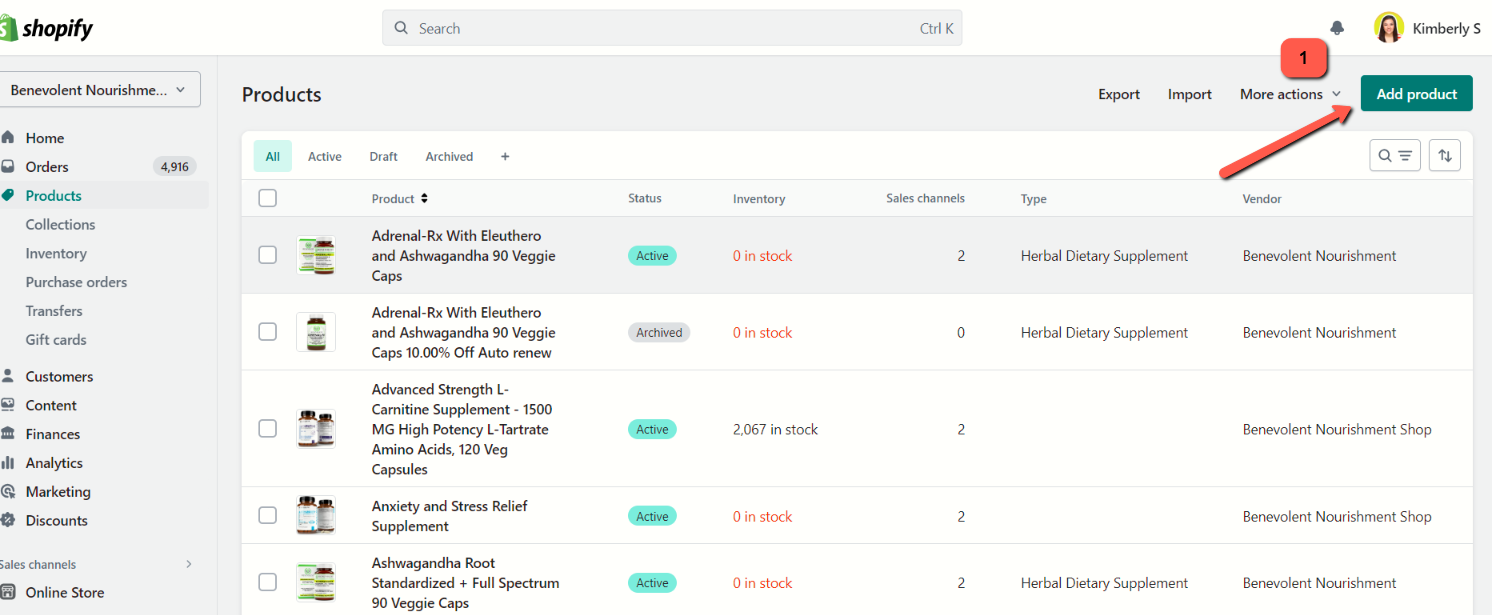Click the Add product button
The height and width of the screenshot is (615, 1492).
click(1416, 93)
